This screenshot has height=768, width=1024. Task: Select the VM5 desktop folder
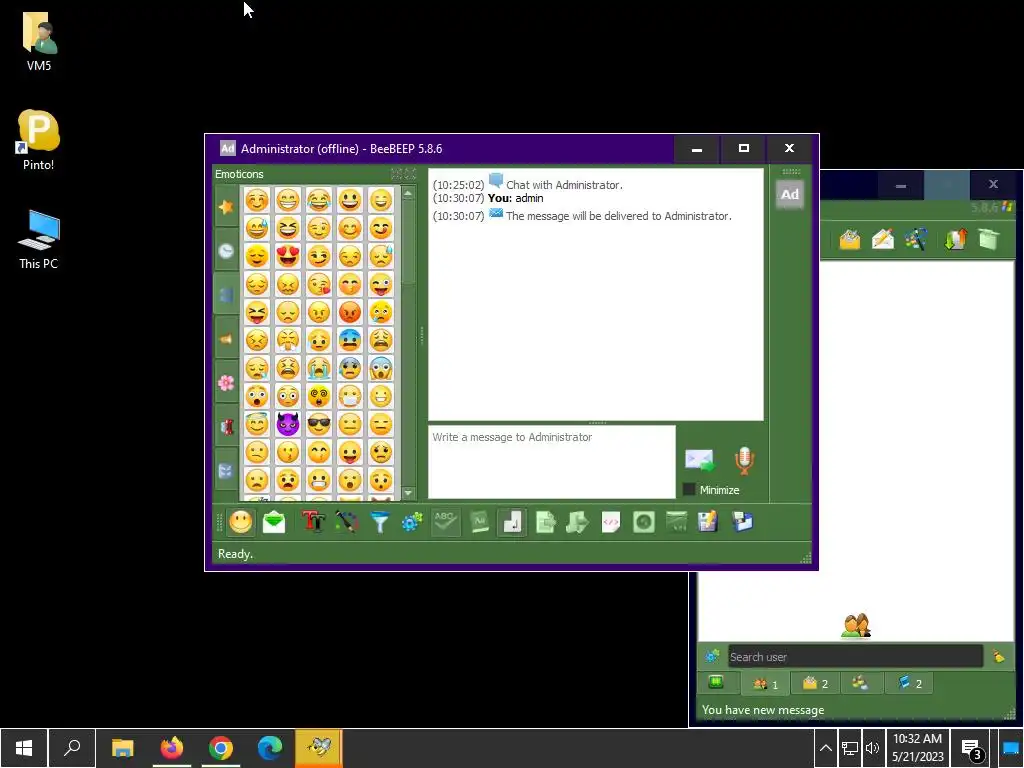click(x=39, y=42)
